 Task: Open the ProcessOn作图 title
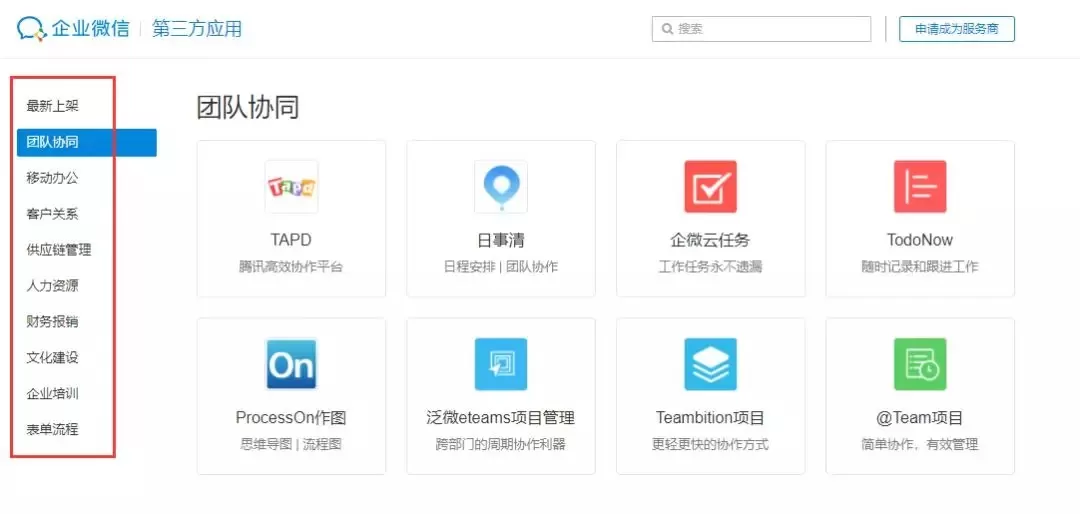pos(291,418)
